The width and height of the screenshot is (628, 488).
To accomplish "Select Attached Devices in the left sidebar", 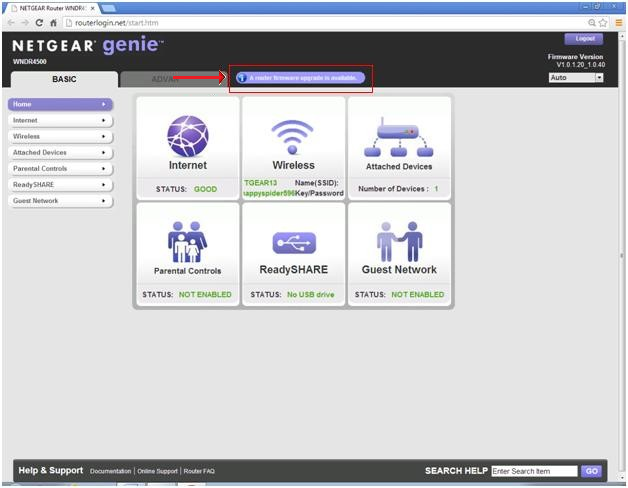I will 60,152.
